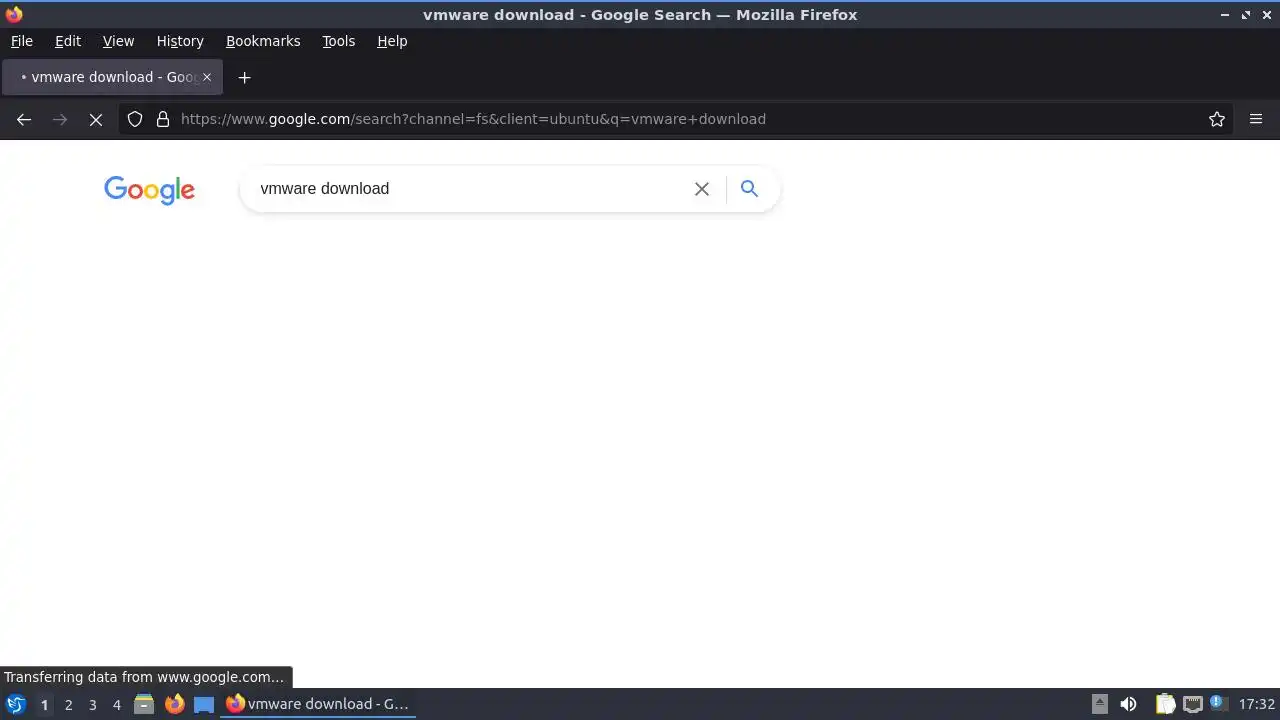This screenshot has height=720, width=1280.
Task: Click the Firefox icon in title bar
Action: pos(14,14)
